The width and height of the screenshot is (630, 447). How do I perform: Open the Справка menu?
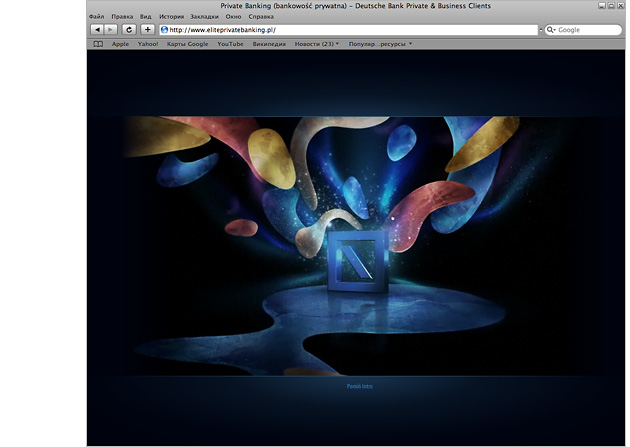click(260, 17)
